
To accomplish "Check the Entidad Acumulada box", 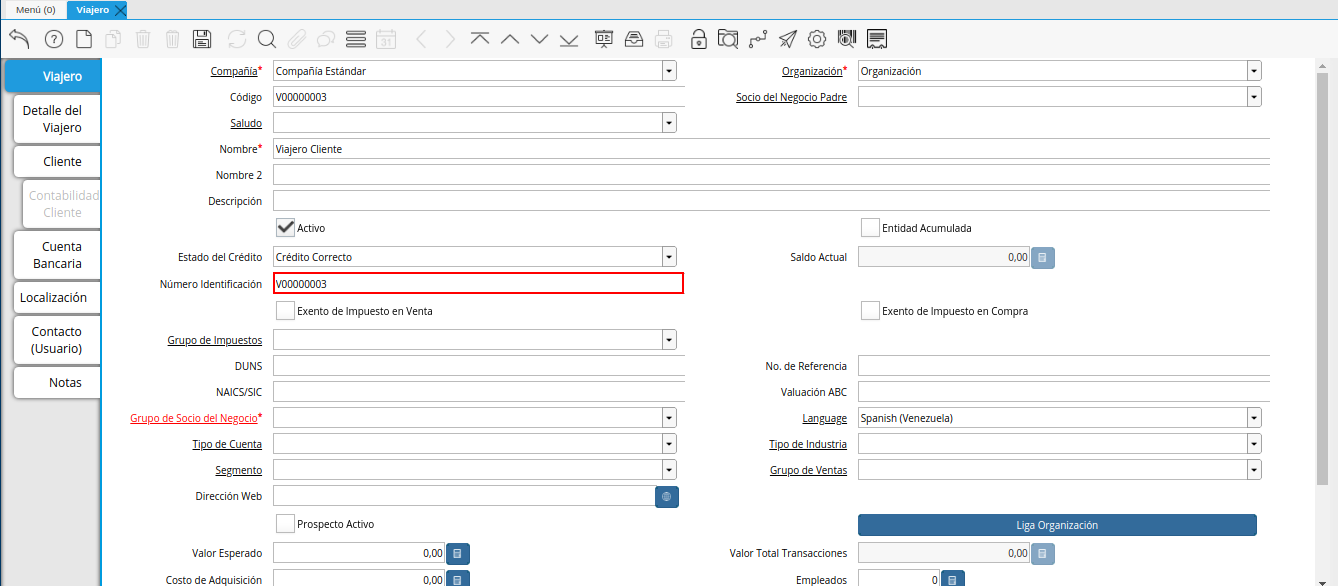I will 870,228.
